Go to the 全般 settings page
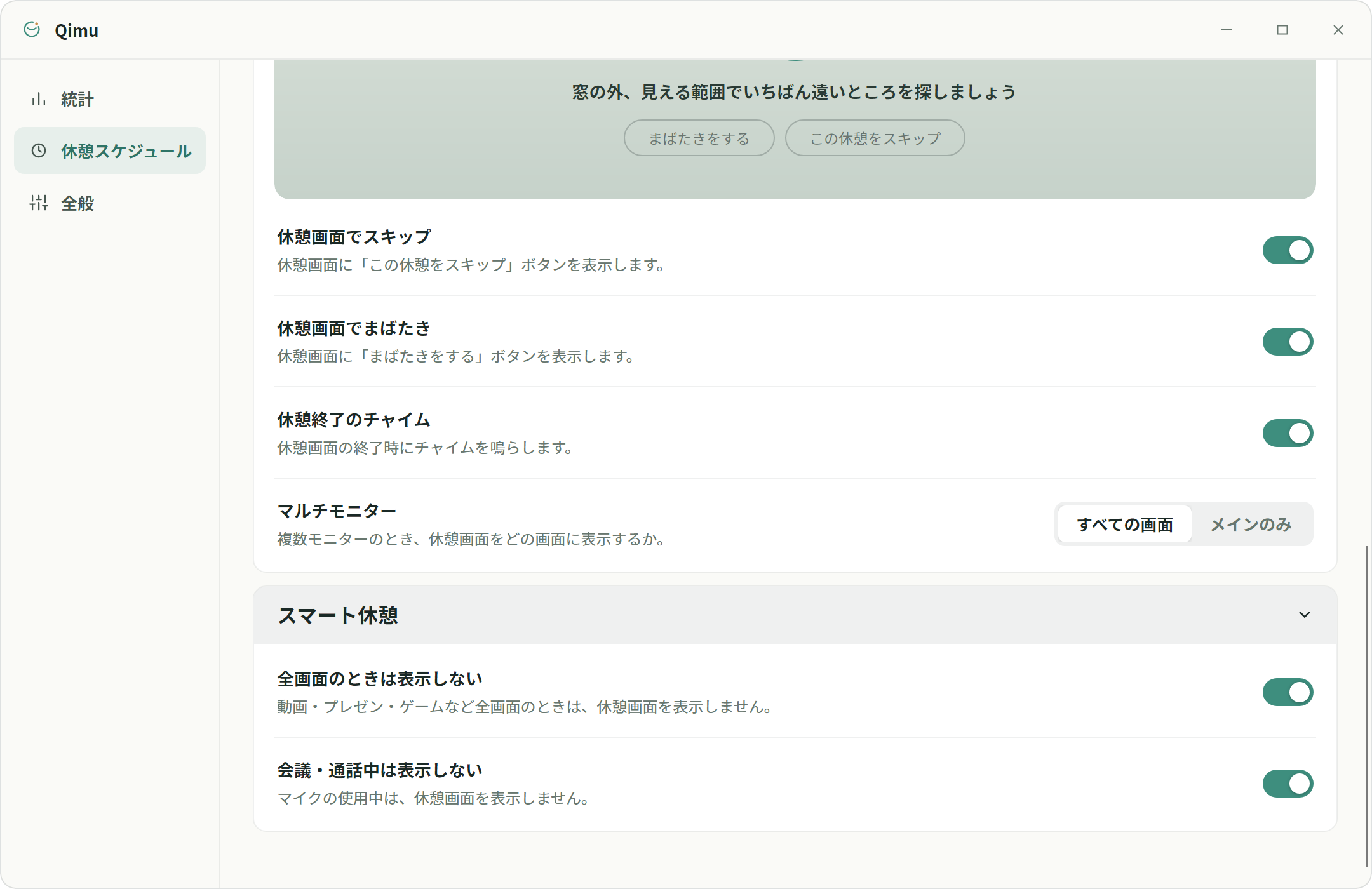Screen dimensions: 1372x889 point(110,203)
